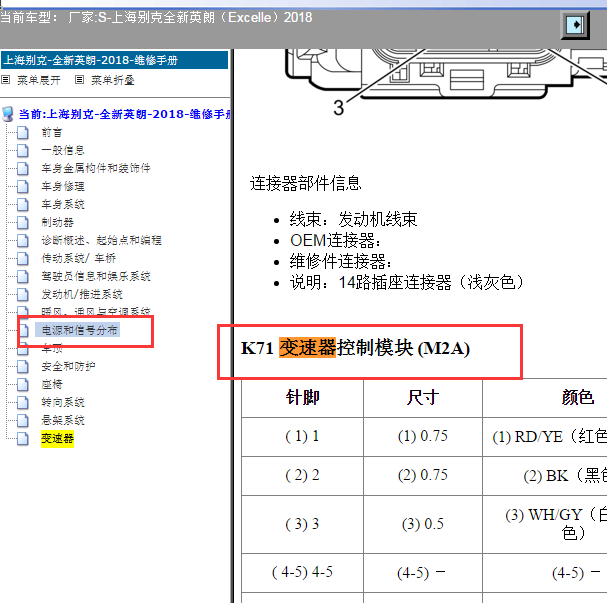Click the page icon beside 一般信息
This screenshot has width=607, height=603.
pos(23,150)
